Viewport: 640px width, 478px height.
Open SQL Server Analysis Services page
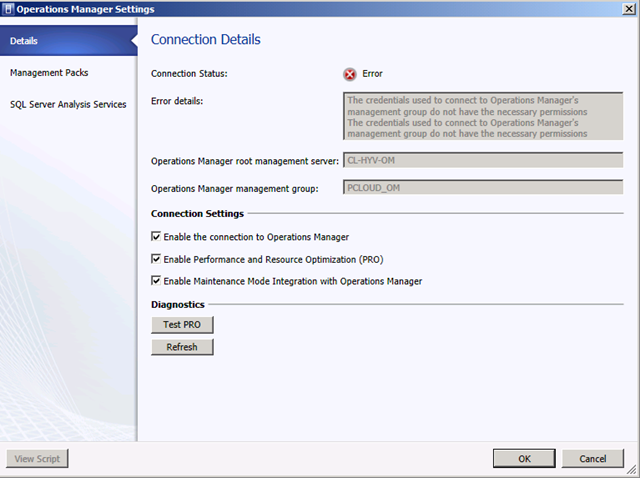68,104
